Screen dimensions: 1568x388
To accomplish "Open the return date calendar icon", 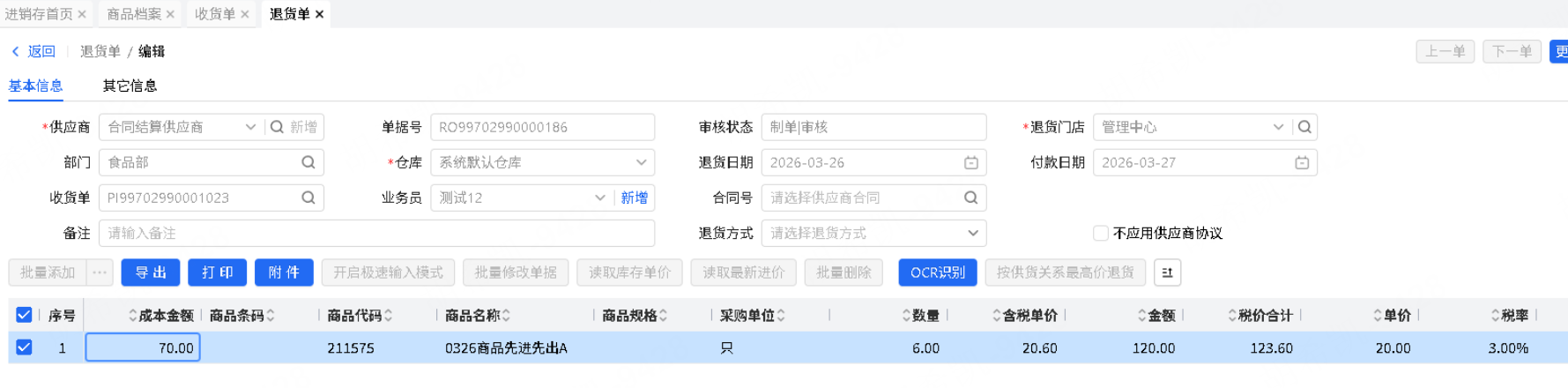I will [970, 162].
